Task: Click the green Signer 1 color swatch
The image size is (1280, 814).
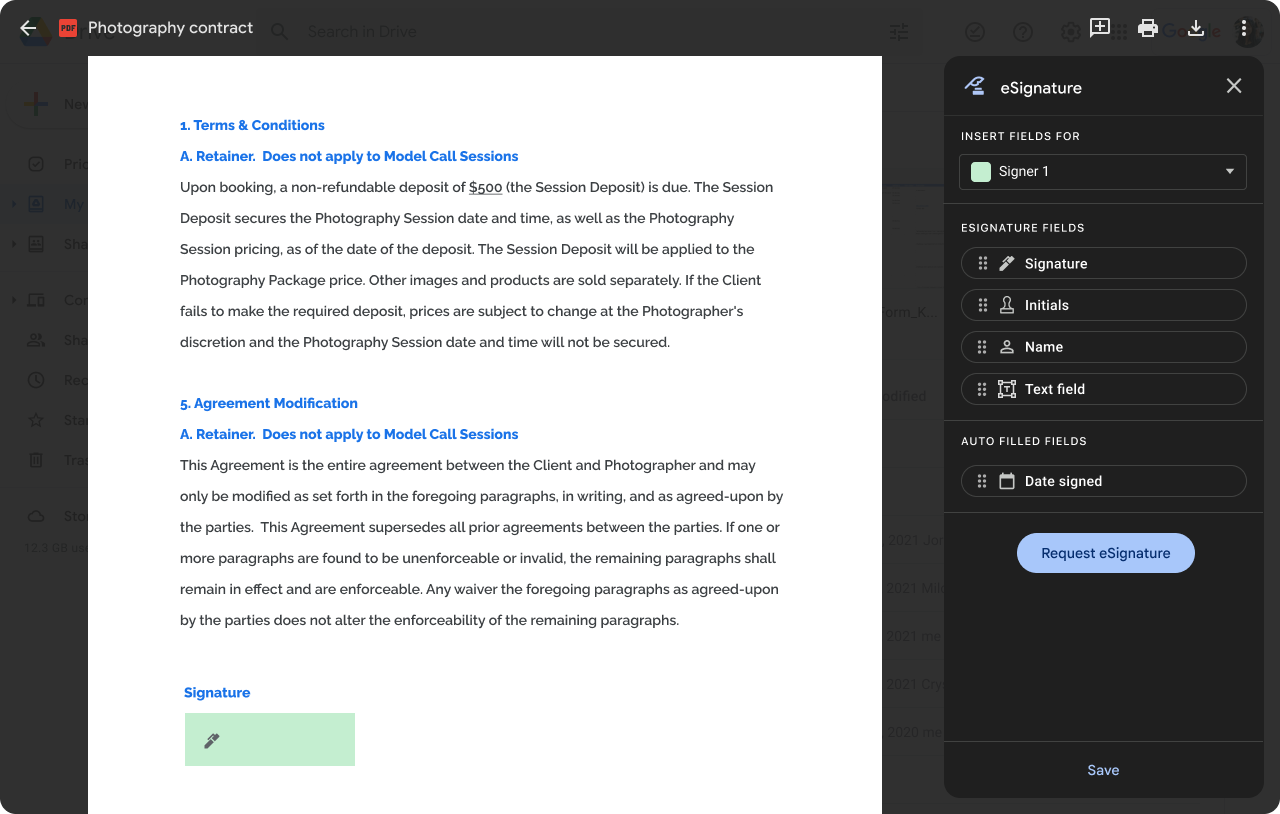Action: coord(981,172)
